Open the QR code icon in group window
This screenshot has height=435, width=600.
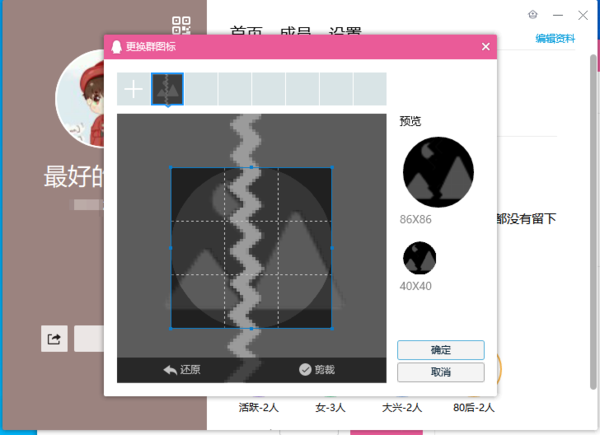pyautogui.click(x=181, y=25)
